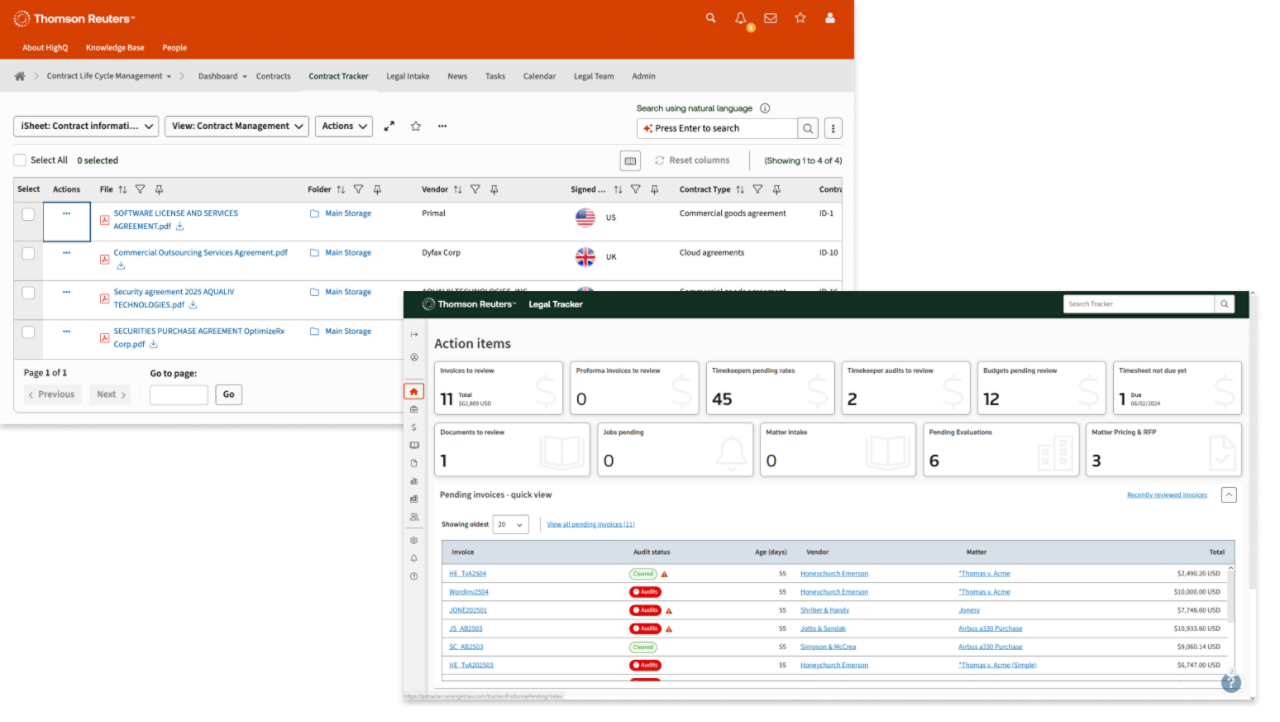
Task: Open View all pending invoices link
Action: [590, 524]
